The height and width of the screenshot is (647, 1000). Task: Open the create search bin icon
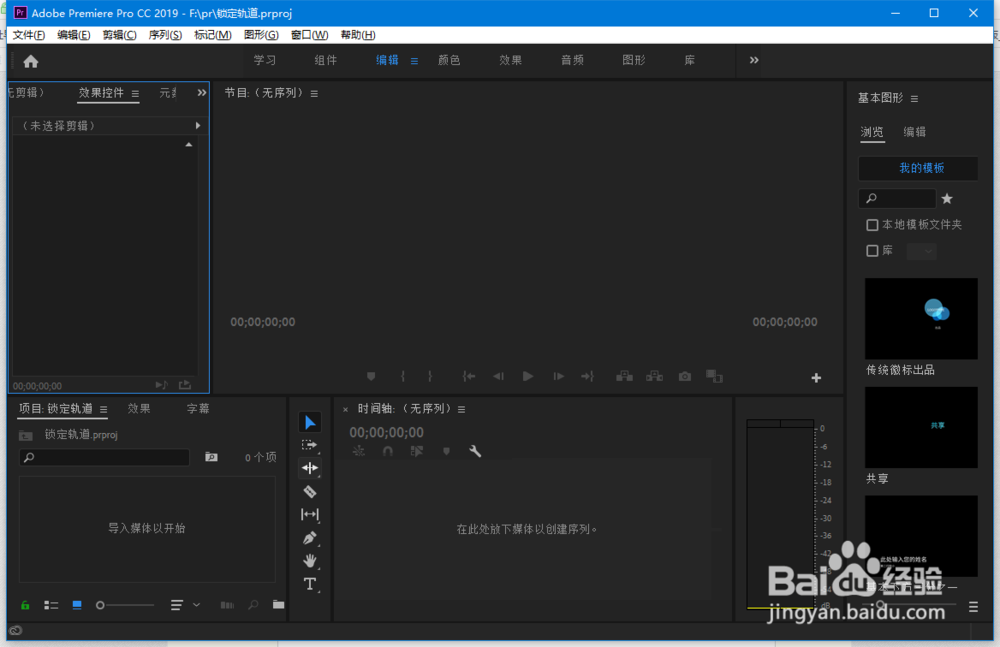pos(211,457)
